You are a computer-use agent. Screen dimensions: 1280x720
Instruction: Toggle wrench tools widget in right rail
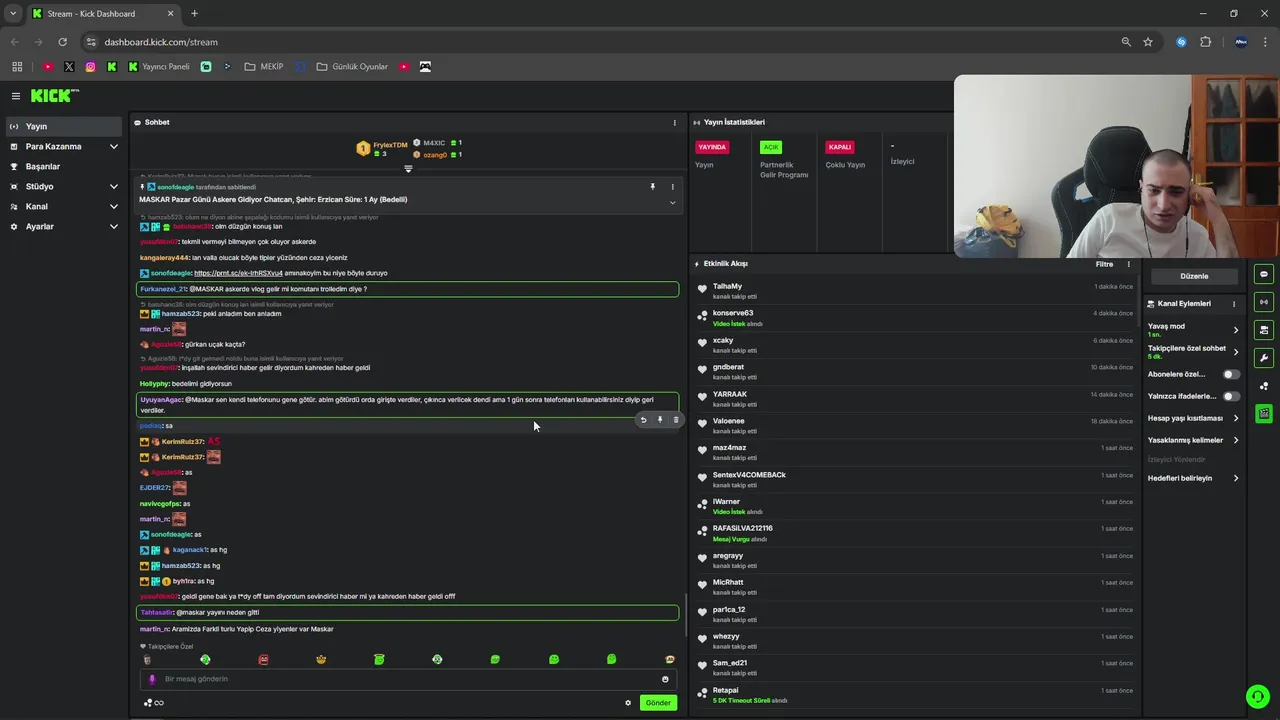coord(1264,358)
